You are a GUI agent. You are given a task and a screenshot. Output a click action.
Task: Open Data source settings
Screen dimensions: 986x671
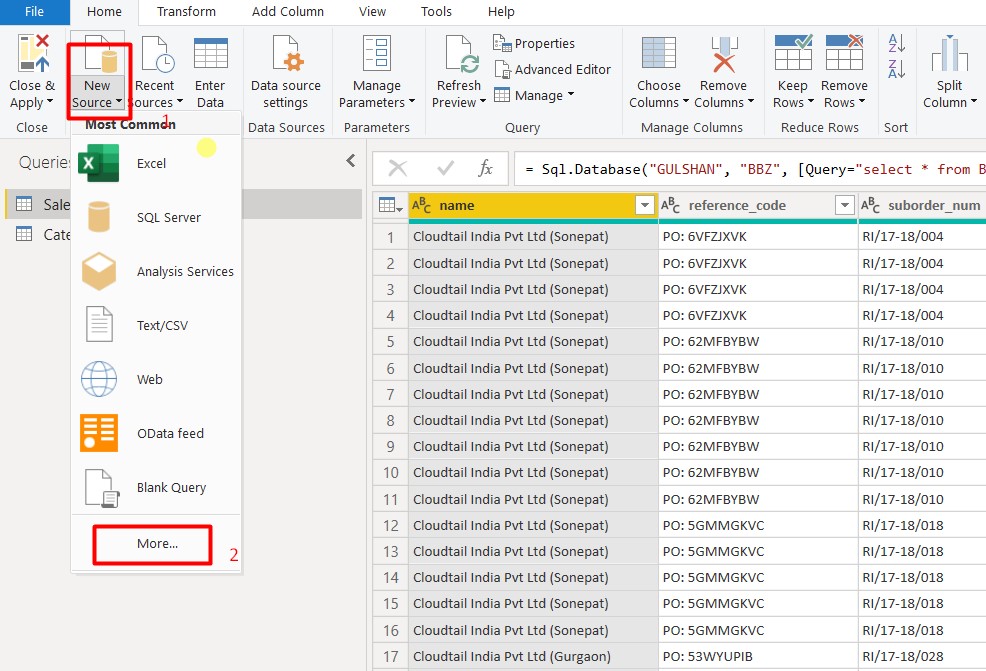285,70
